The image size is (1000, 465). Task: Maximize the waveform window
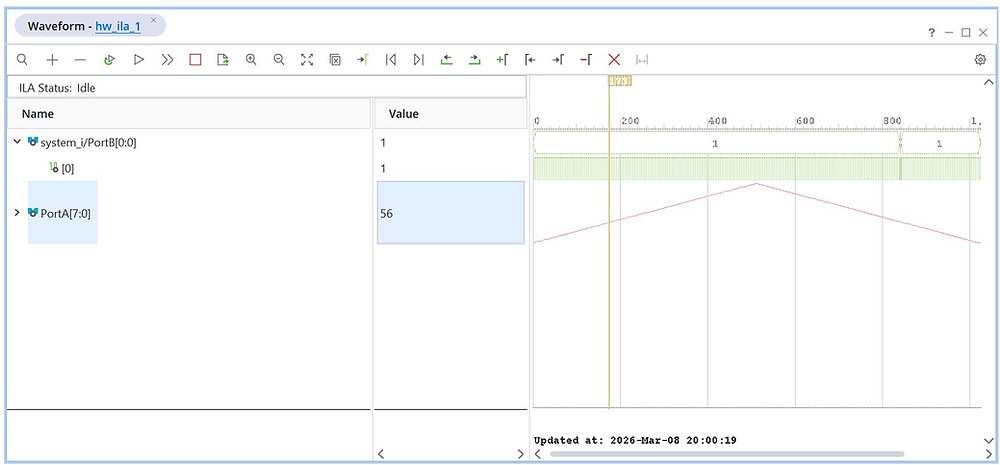click(x=966, y=33)
